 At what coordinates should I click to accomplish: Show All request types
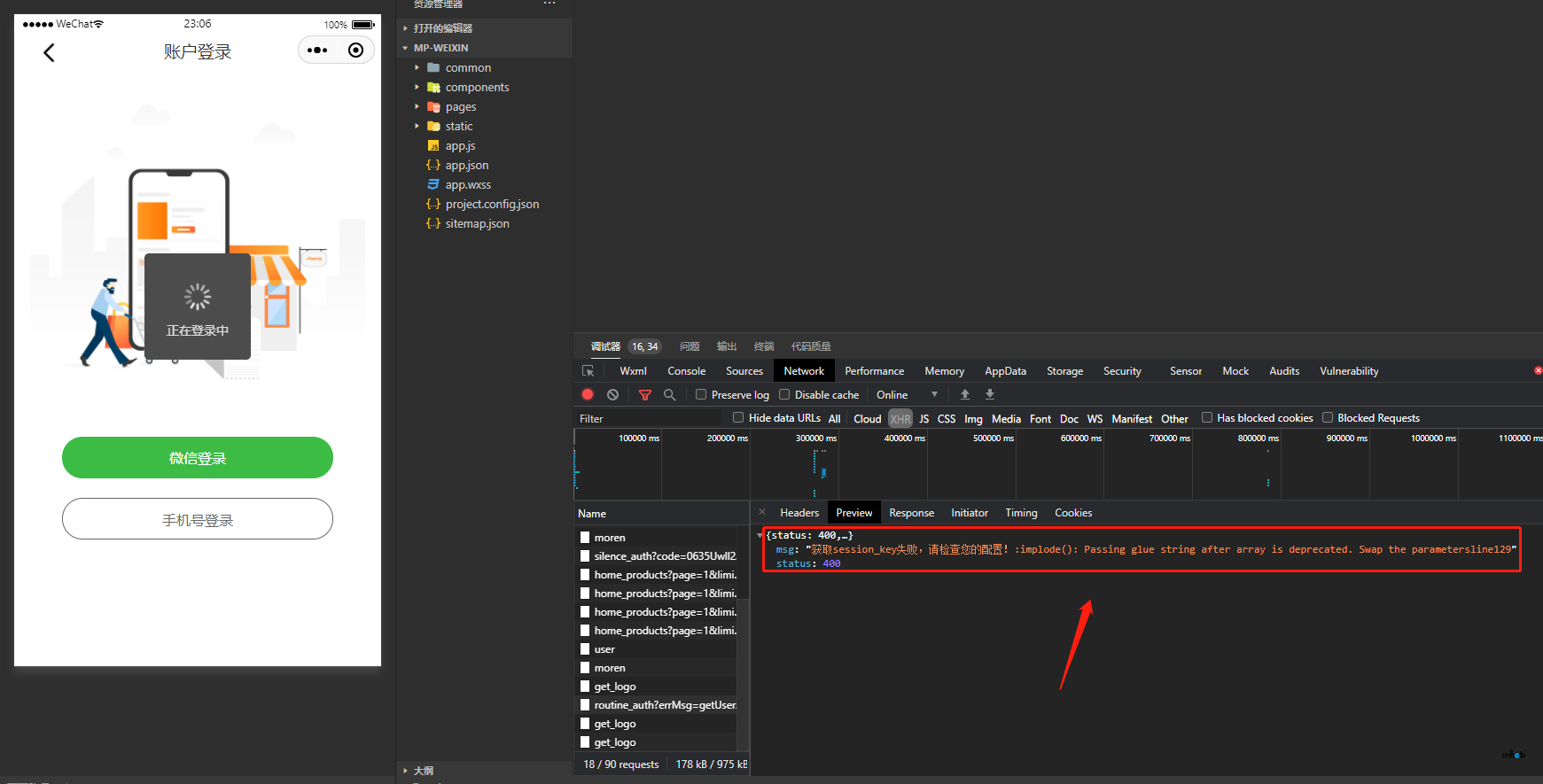pyautogui.click(x=834, y=419)
